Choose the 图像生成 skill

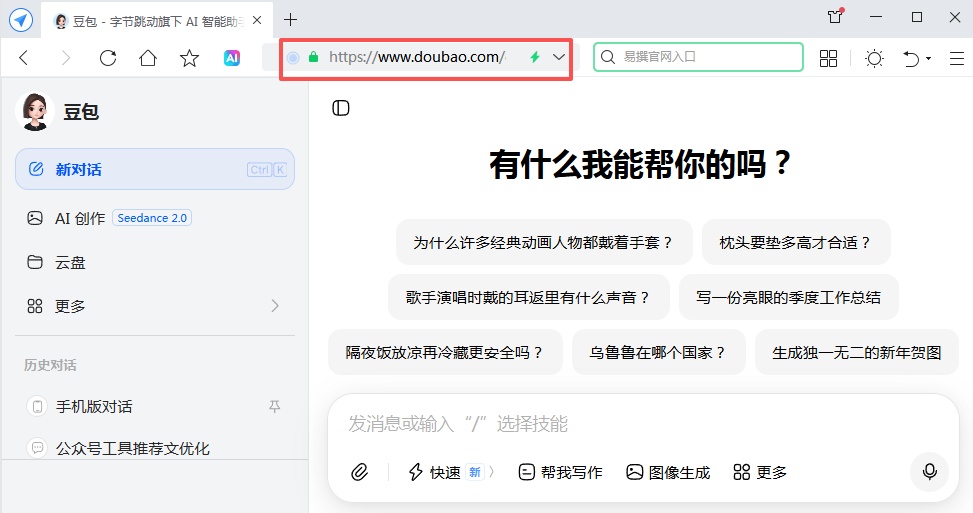coord(668,472)
